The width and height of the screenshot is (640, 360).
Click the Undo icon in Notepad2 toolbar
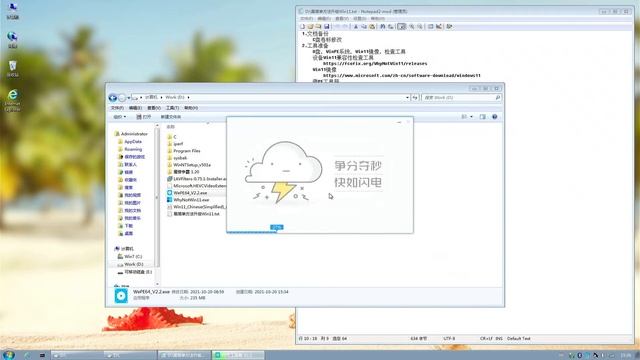[337, 27]
